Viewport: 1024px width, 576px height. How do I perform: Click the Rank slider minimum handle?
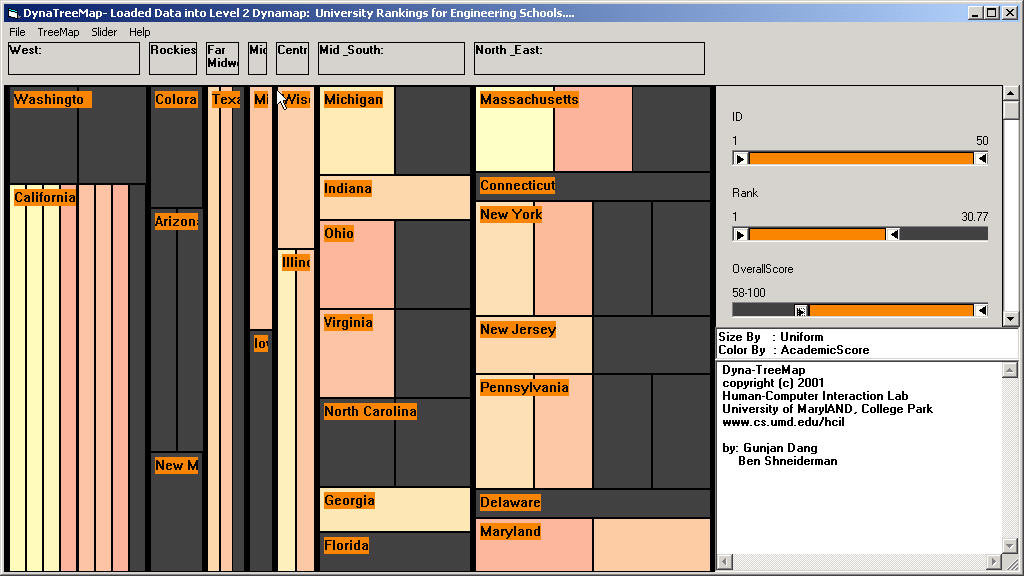pos(740,234)
